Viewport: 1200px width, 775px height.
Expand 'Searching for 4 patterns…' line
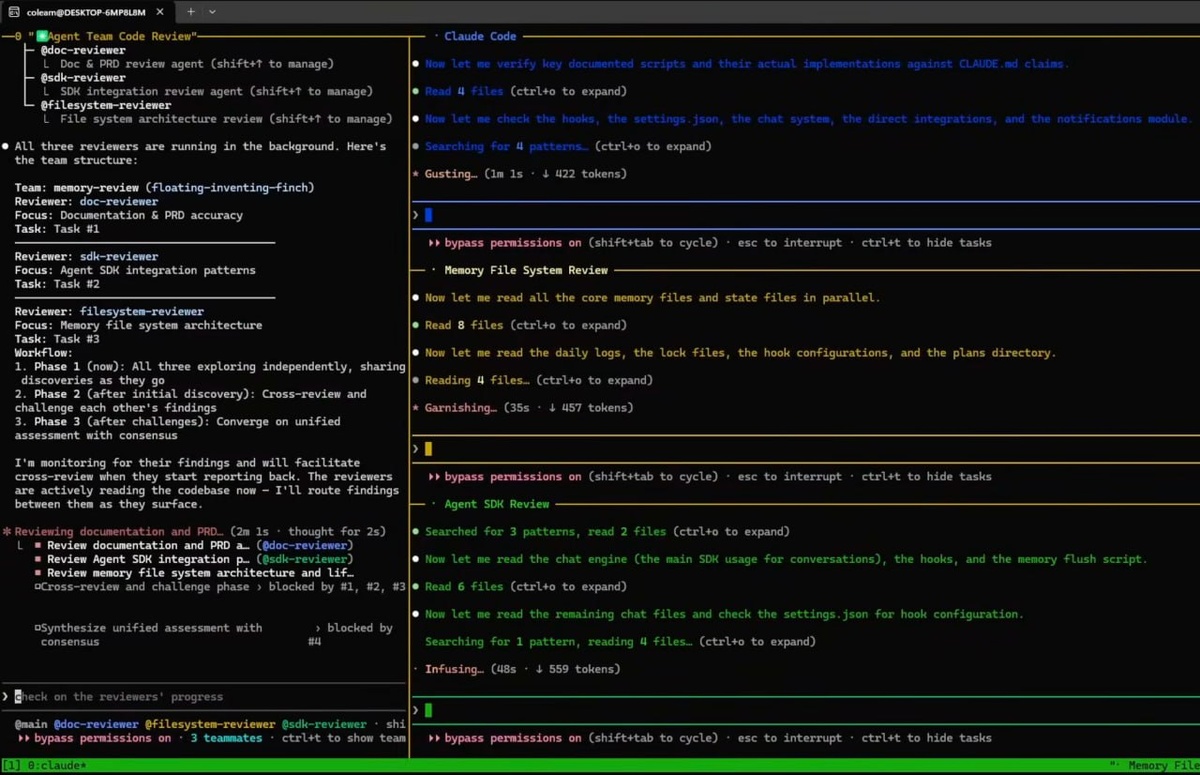tap(568, 146)
